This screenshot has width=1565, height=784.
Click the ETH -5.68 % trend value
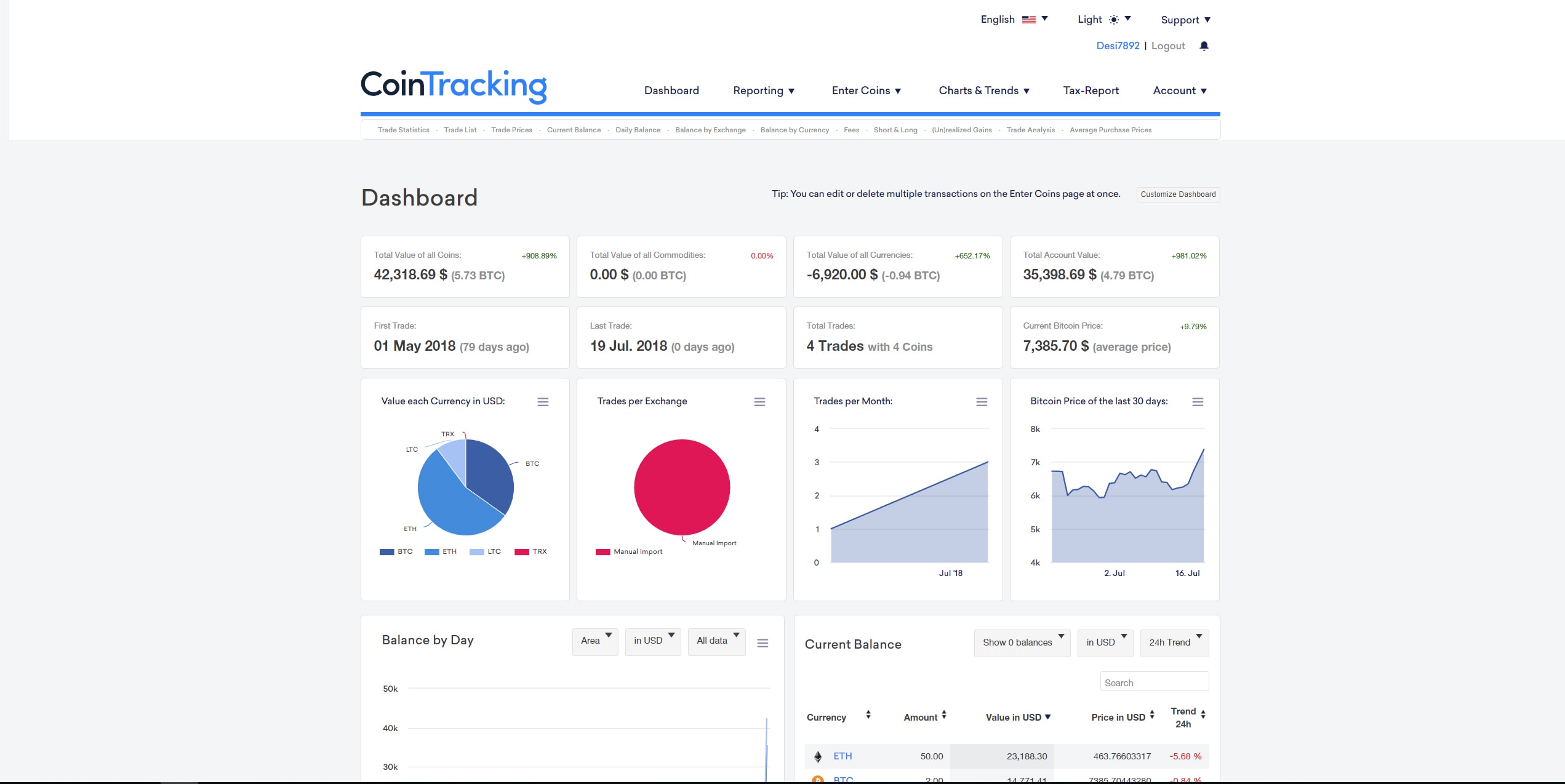coord(1185,756)
